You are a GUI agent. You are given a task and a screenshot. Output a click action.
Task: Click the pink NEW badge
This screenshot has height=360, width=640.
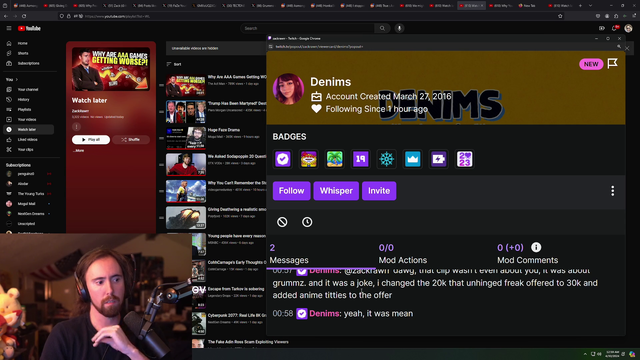[591, 64]
